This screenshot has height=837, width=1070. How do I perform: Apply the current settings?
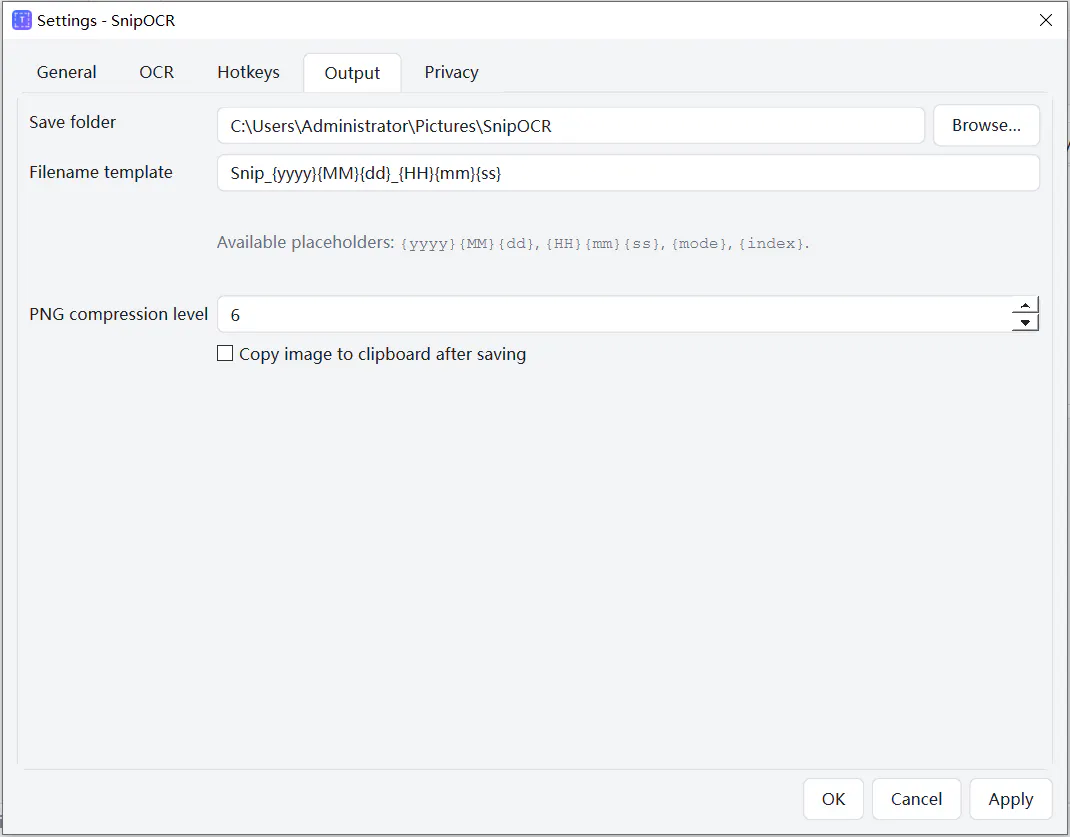pyautogui.click(x=1011, y=799)
